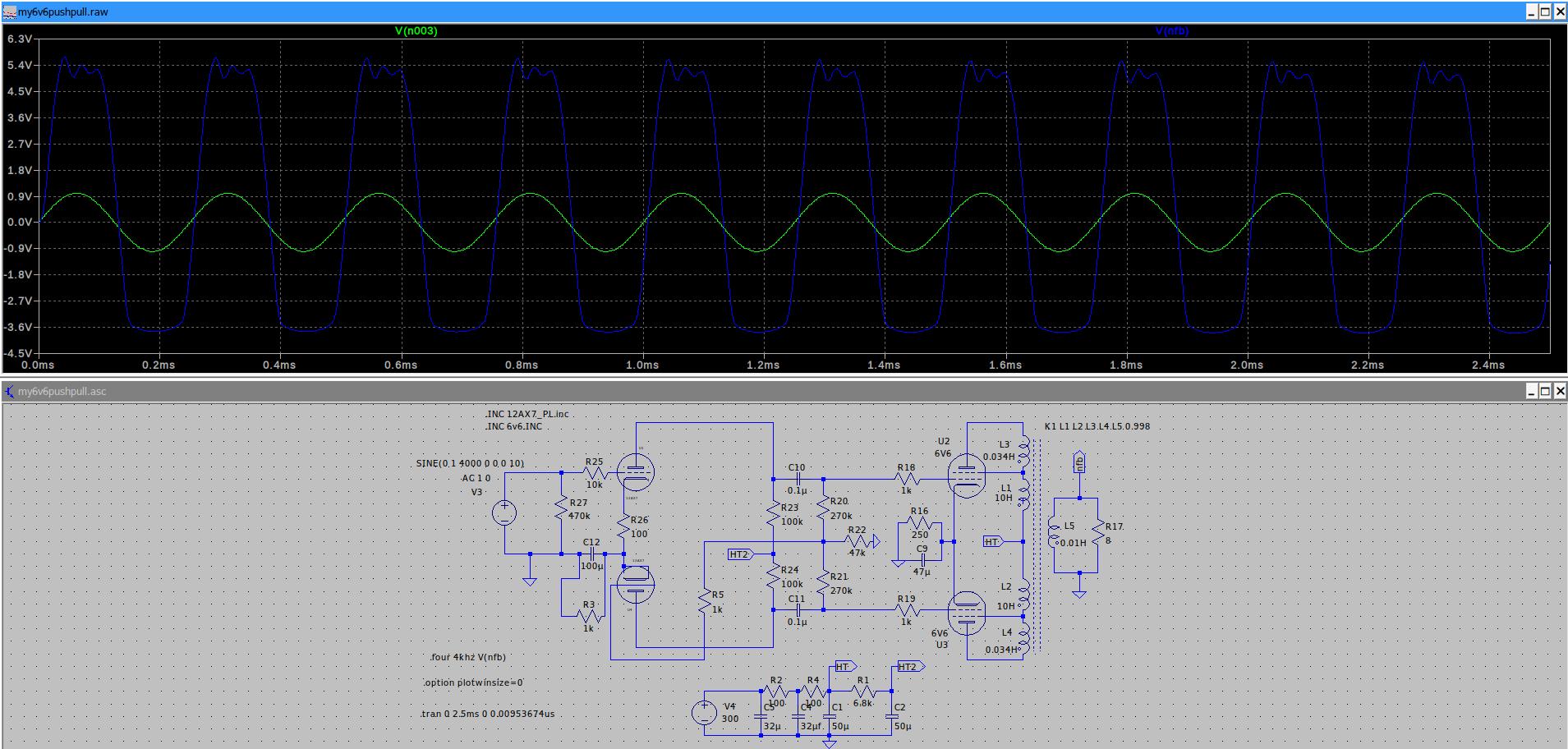This screenshot has height=749, width=1568.
Task: Click the 2.4ms time axis label
Action: click(1488, 365)
